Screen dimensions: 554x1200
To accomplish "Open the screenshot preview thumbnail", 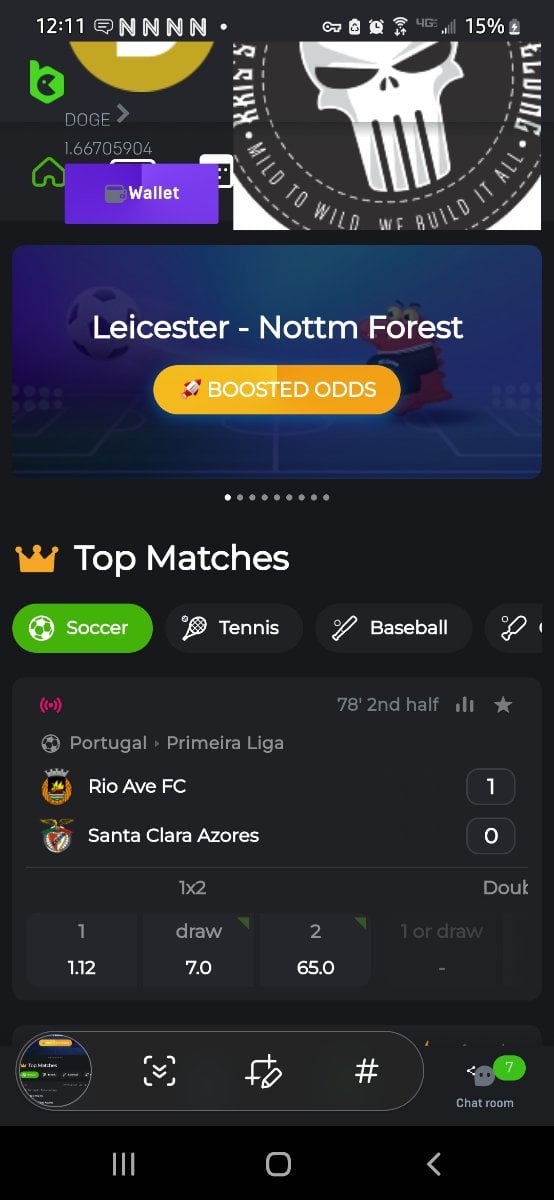I will pyautogui.click(x=55, y=1072).
